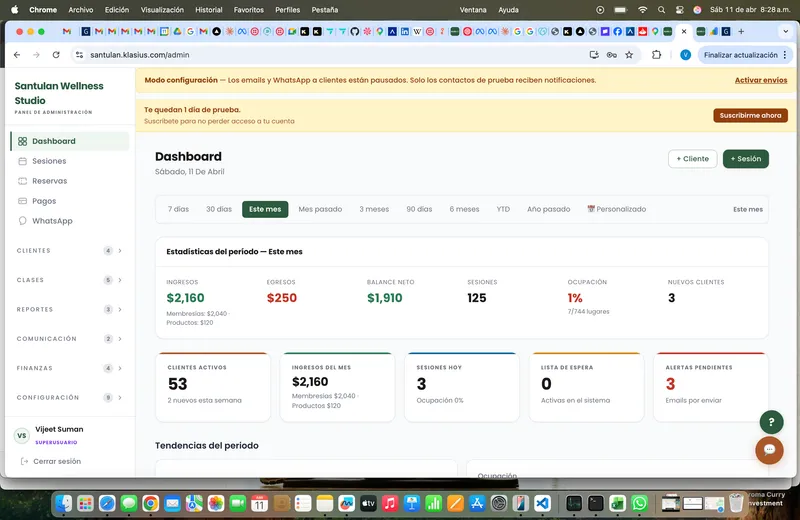Click the Sesiones hoy card
Image resolution: width=800 pixels, height=520 pixels.
point(462,387)
